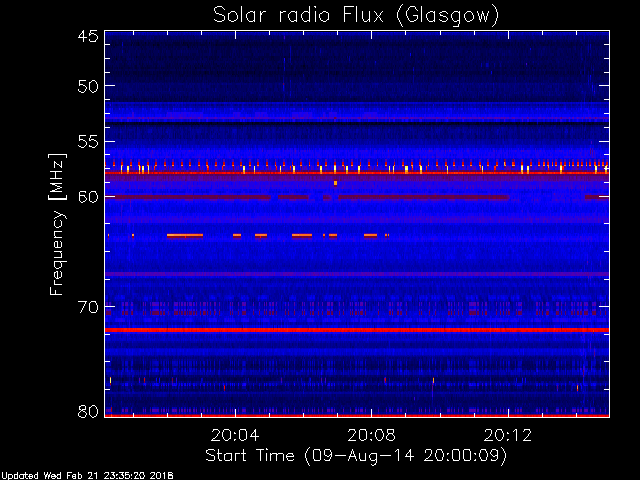Viewport: 640px width, 480px height.
Task: Click the 'Updated Wed Feb 21 23:35:20 2018' text
Action: [x=87, y=476]
